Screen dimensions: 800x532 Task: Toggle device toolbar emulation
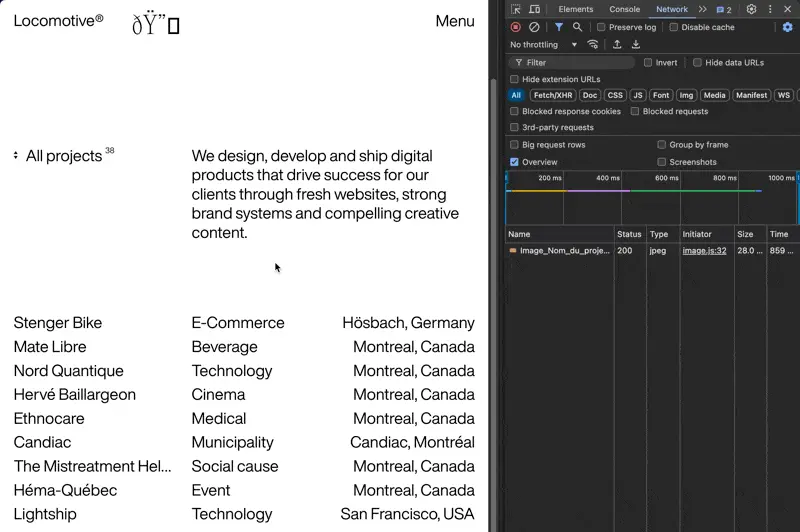click(534, 9)
